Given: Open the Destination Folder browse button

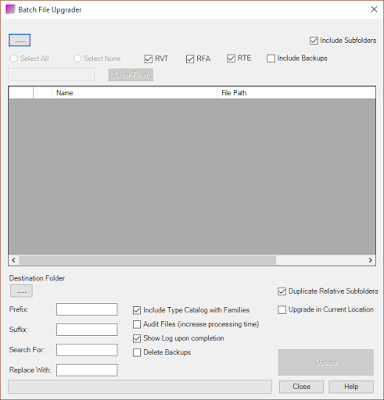Looking at the screenshot, I should coord(21,291).
